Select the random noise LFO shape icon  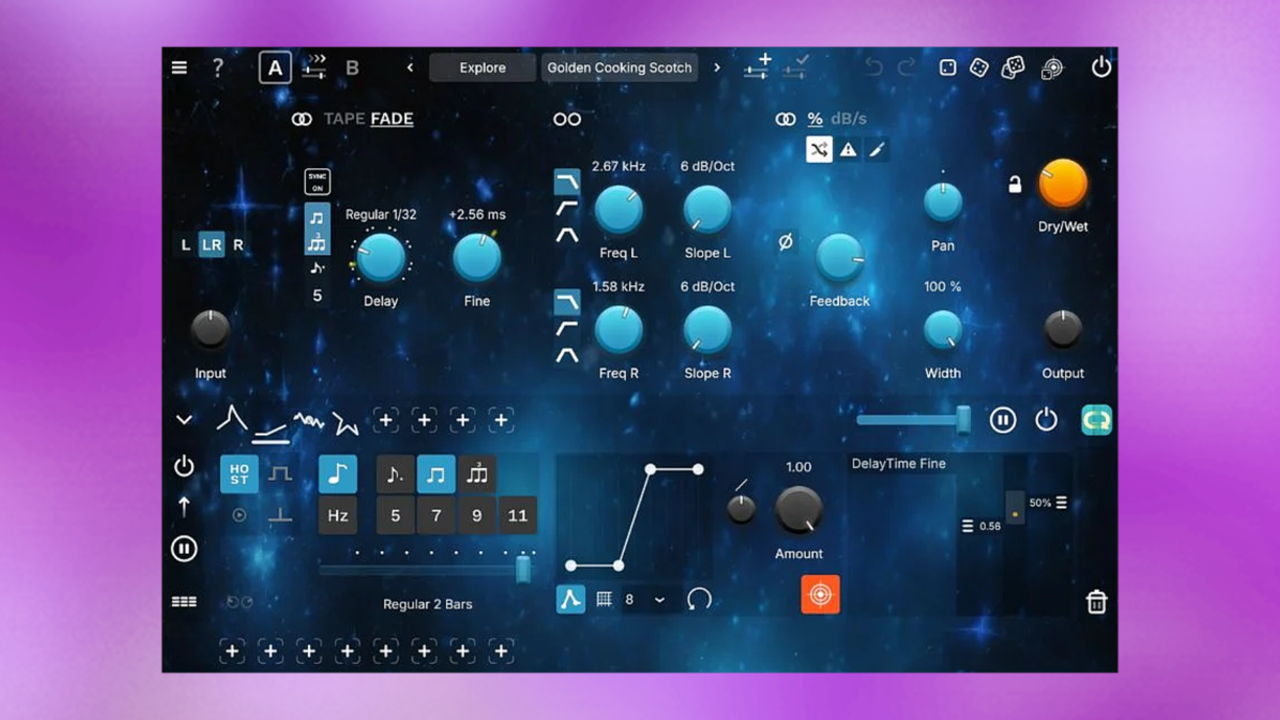coord(307,420)
